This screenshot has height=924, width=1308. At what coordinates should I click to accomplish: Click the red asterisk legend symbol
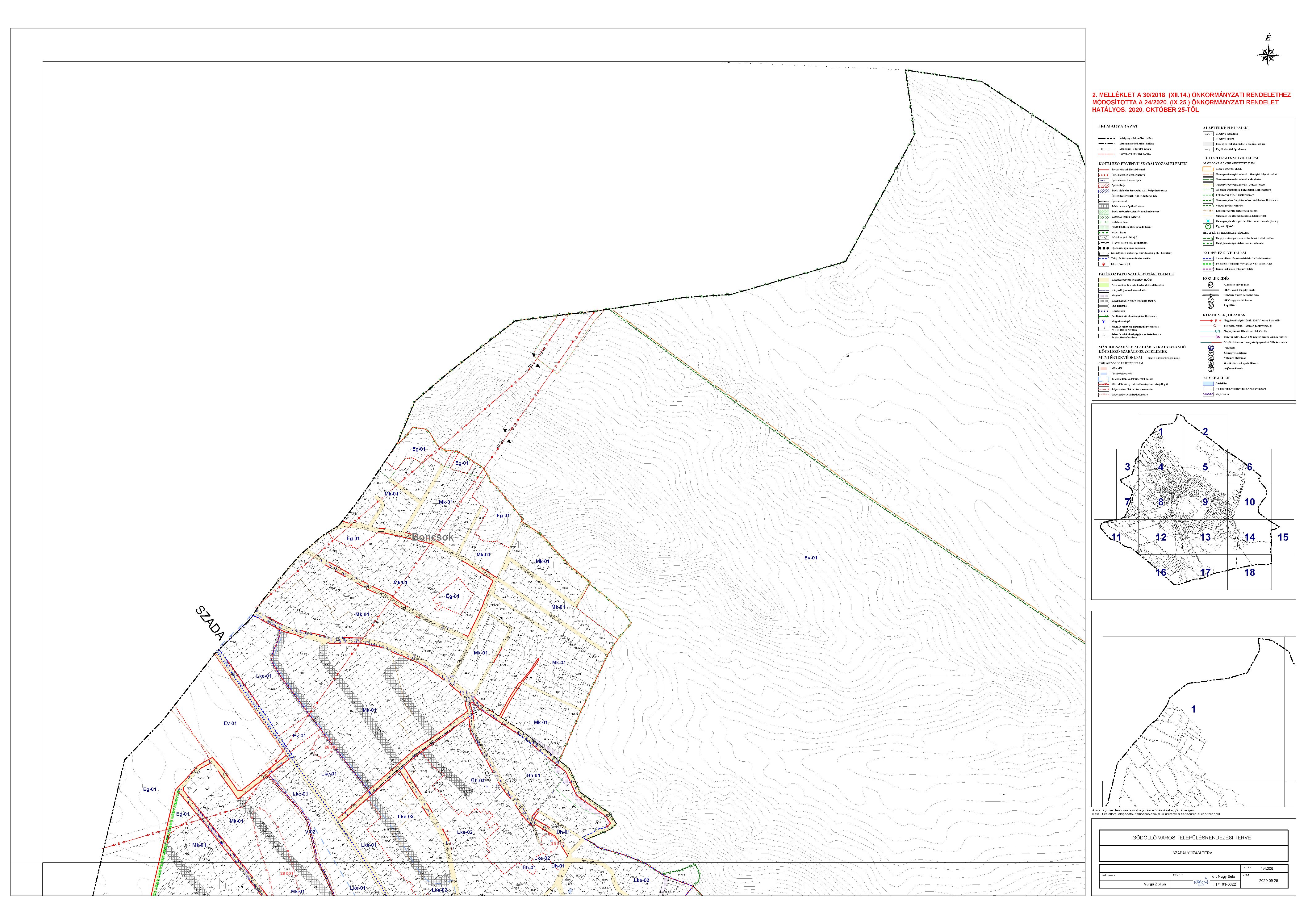[1104, 264]
